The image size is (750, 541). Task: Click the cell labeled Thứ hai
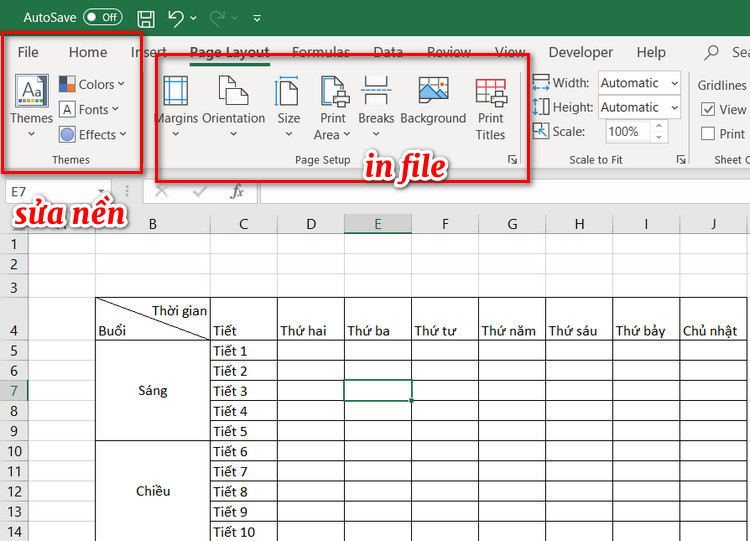coord(311,319)
